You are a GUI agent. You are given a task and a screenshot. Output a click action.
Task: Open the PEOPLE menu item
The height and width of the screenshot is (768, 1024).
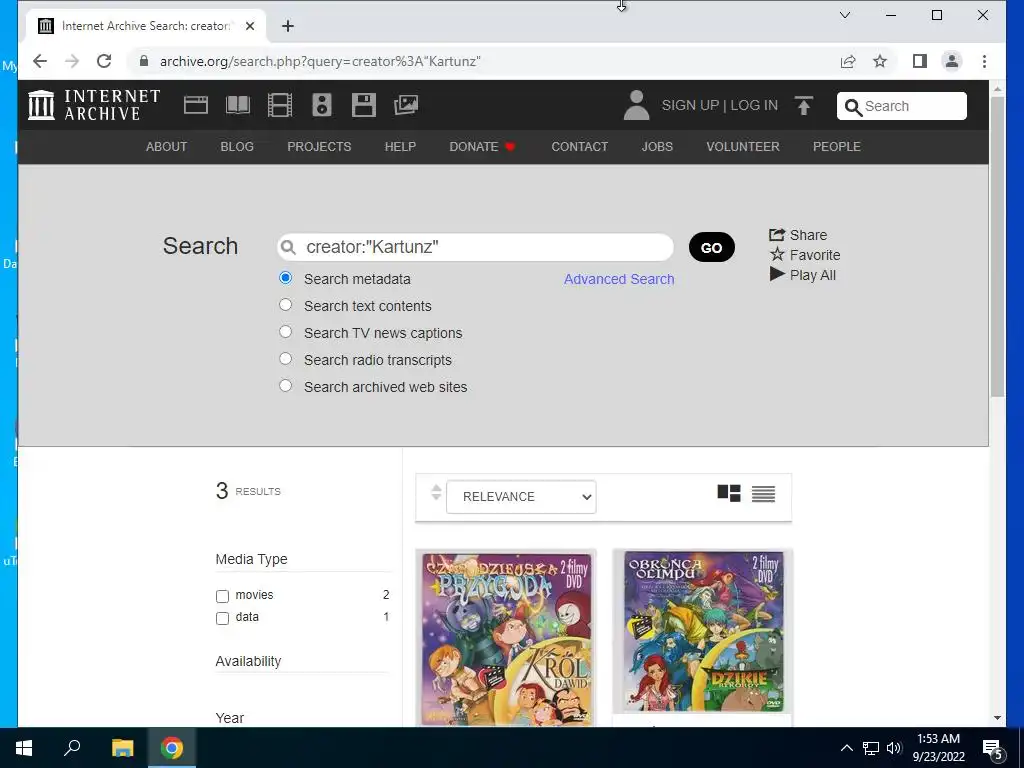(x=837, y=147)
